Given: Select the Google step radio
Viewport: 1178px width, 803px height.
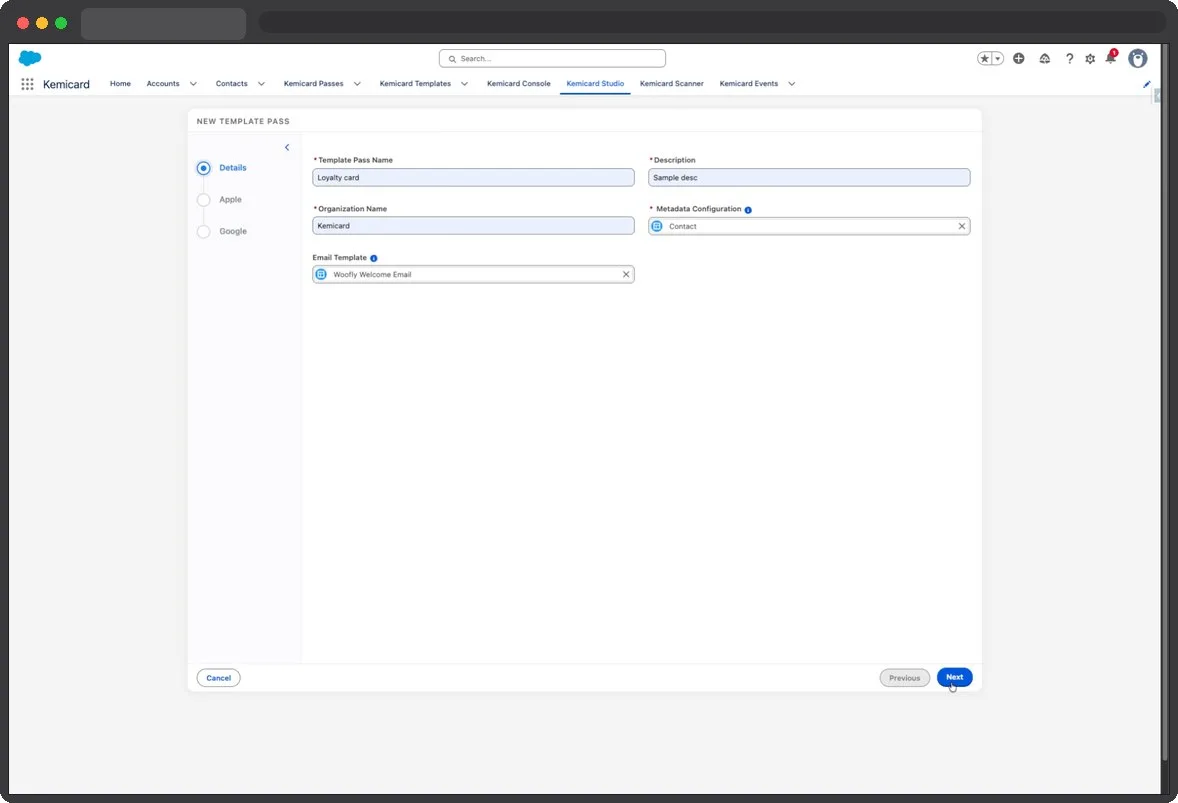Looking at the screenshot, I should click(x=204, y=231).
